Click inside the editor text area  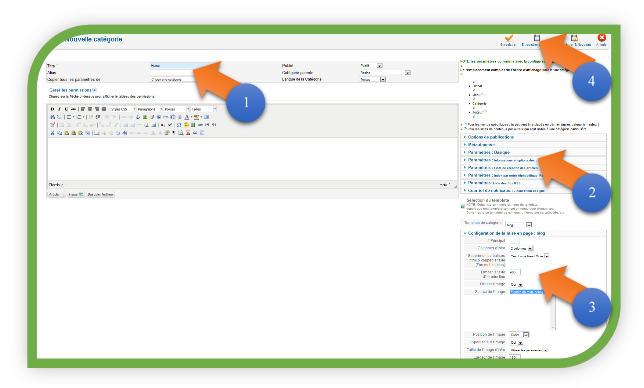pyautogui.click(x=252, y=159)
